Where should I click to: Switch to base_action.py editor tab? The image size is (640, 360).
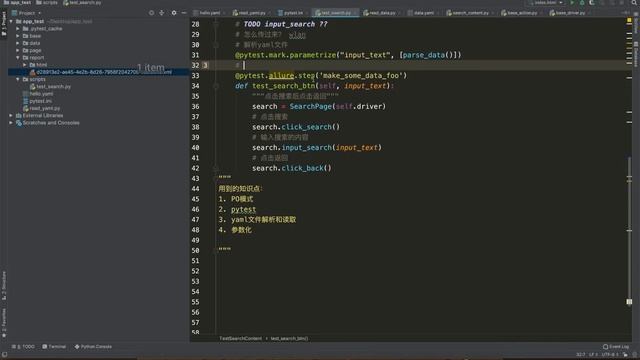click(522, 13)
